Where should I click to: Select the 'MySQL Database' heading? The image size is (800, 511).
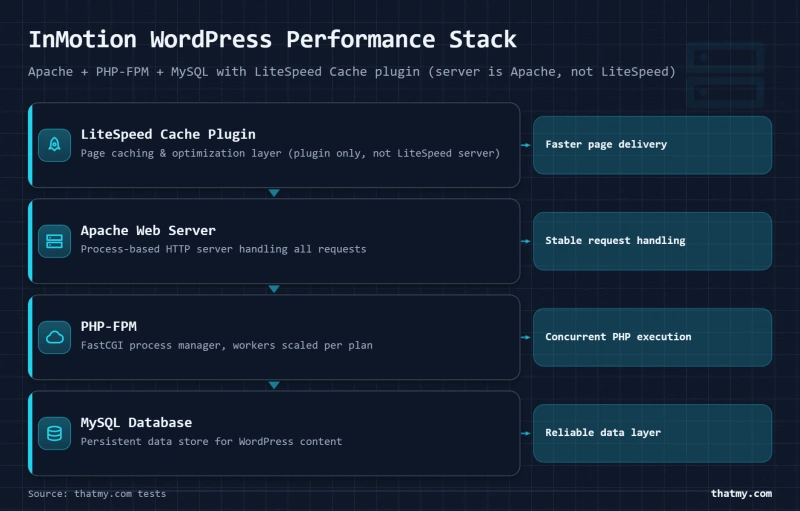click(x=136, y=423)
